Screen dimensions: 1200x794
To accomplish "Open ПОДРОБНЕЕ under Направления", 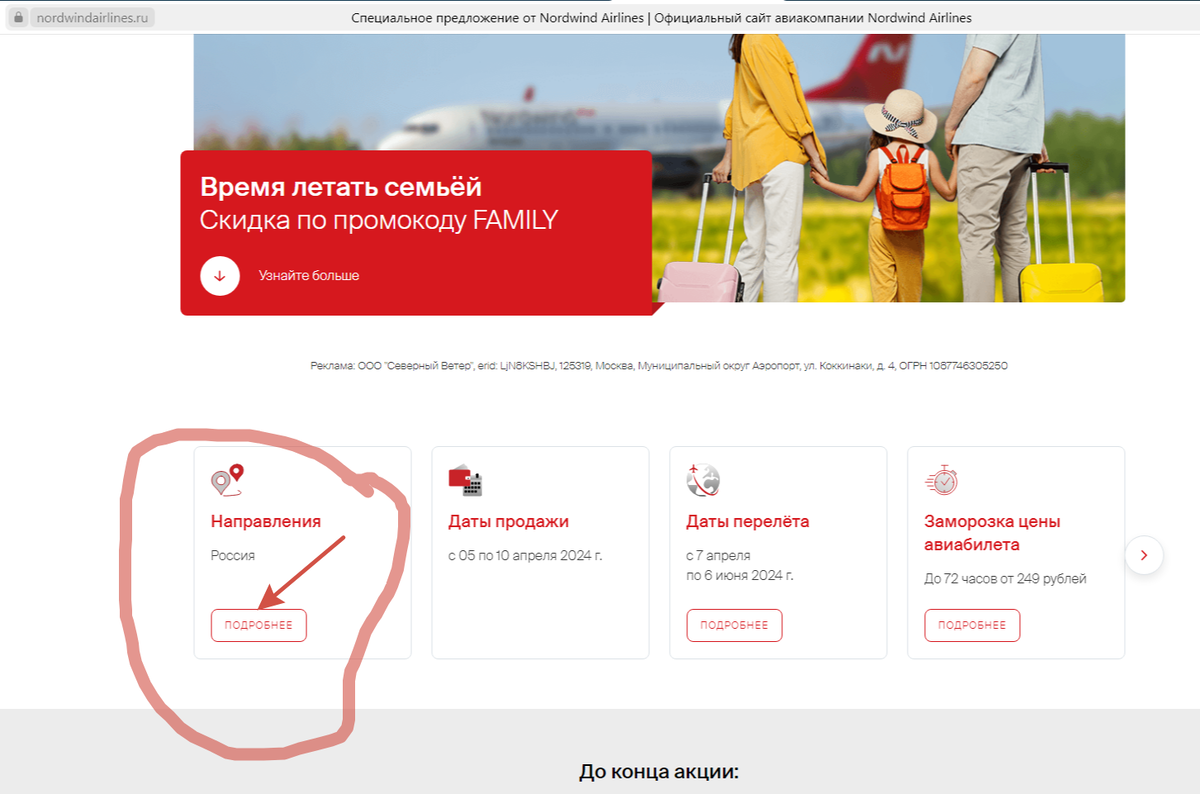I will pos(258,625).
